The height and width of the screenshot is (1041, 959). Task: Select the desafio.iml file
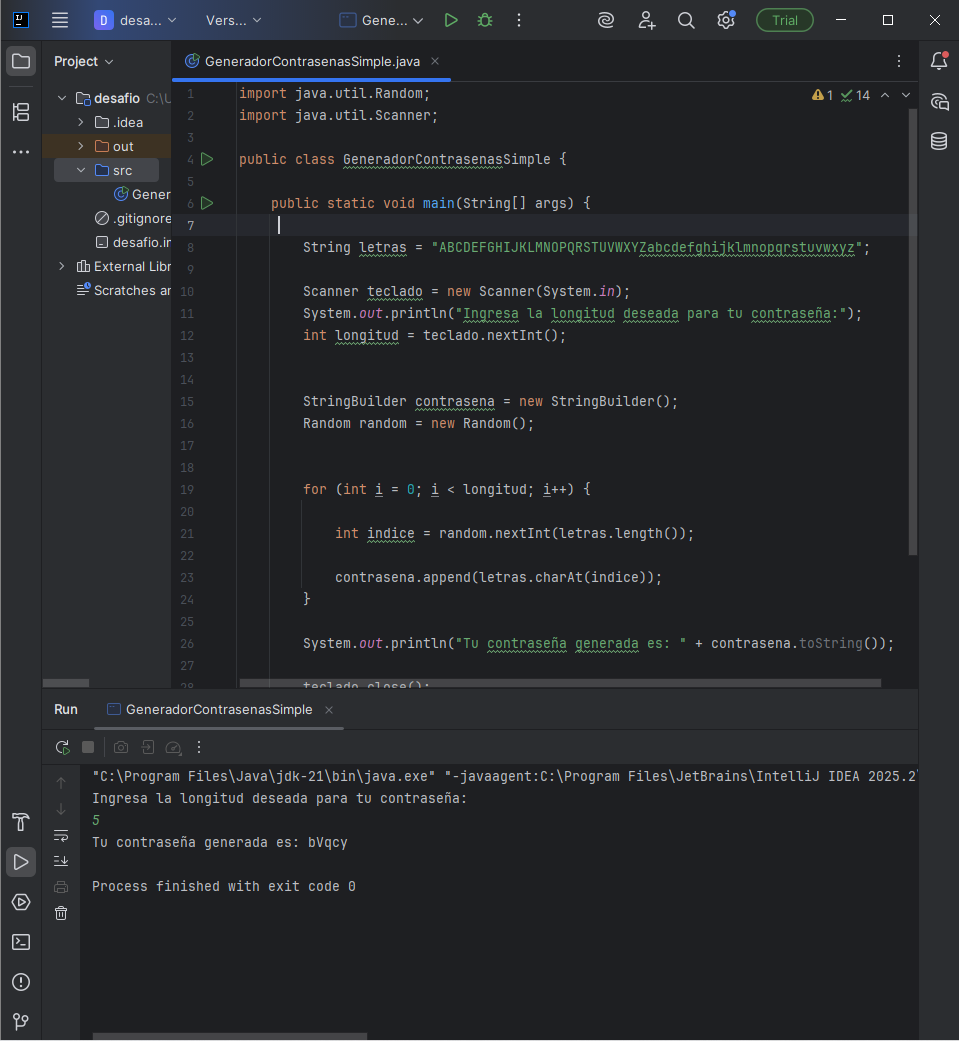tap(133, 242)
